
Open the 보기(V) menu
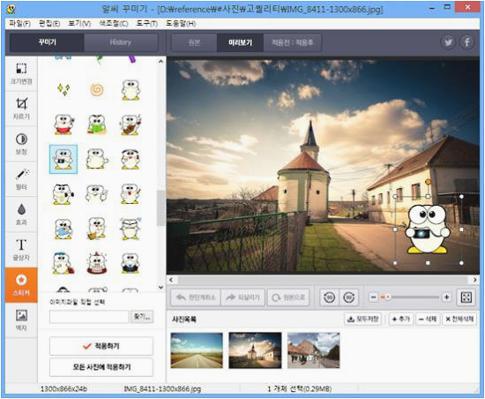(x=79, y=23)
